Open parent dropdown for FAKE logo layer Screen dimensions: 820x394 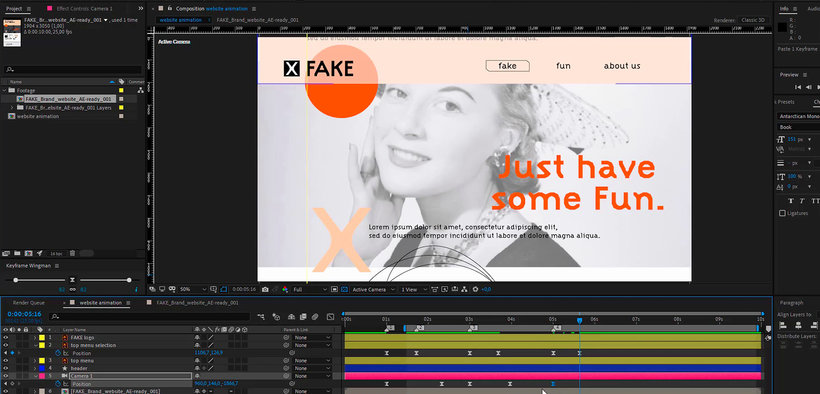click(x=312, y=337)
